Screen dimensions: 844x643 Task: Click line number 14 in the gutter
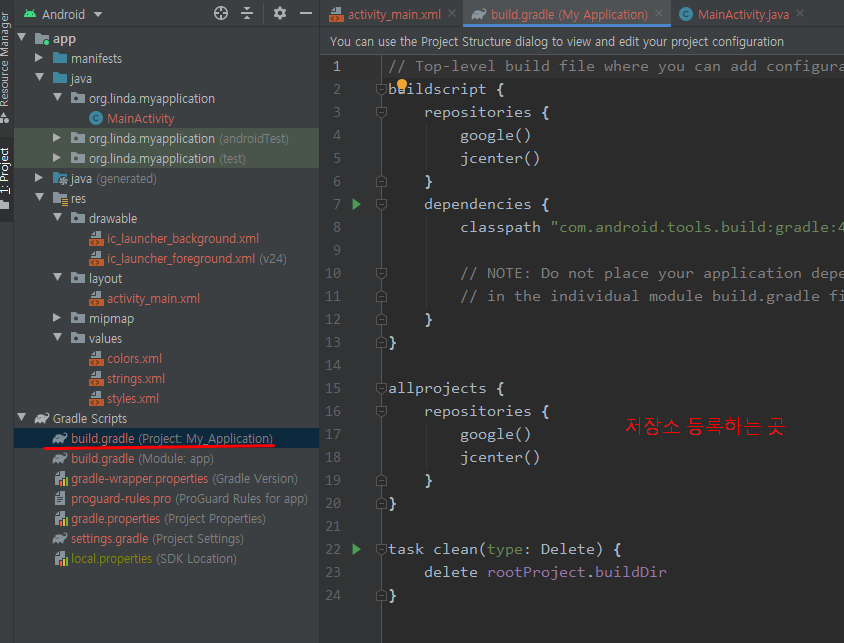(x=333, y=365)
